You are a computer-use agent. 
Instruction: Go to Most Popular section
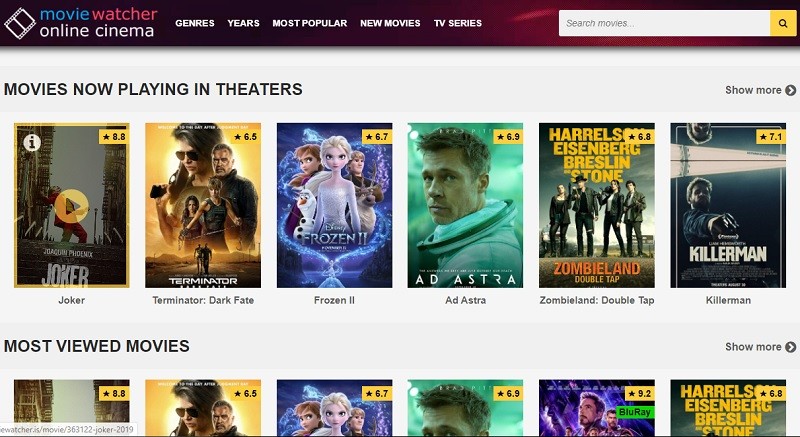(x=310, y=23)
